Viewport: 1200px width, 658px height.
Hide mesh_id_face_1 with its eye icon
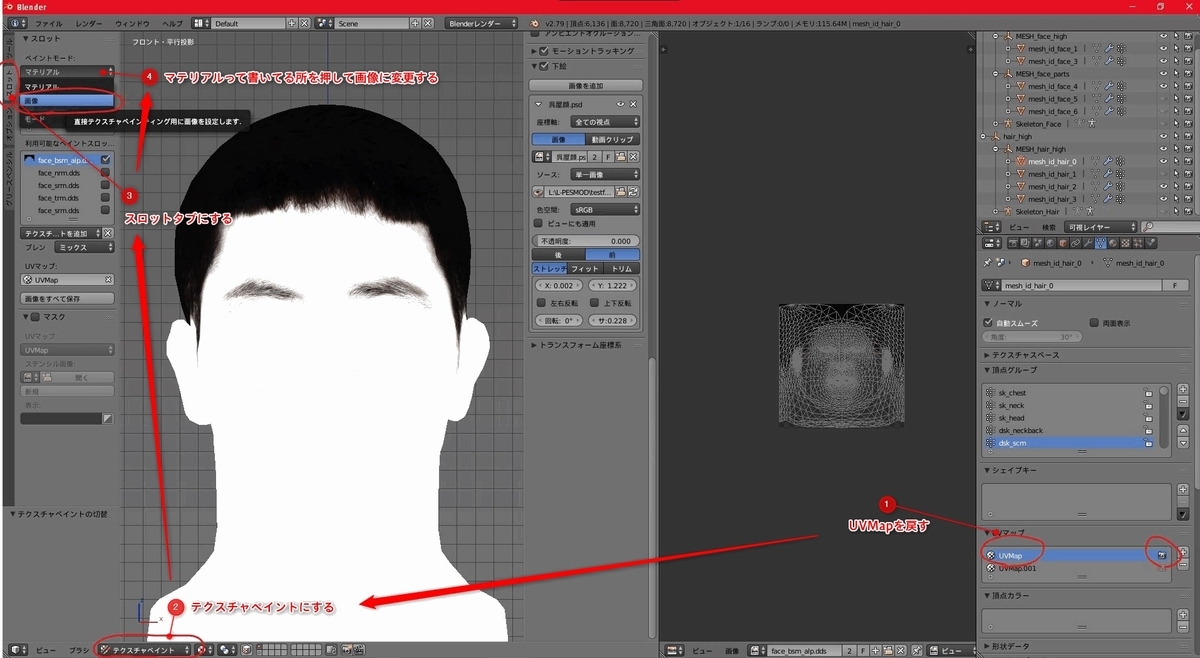click(1163, 49)
